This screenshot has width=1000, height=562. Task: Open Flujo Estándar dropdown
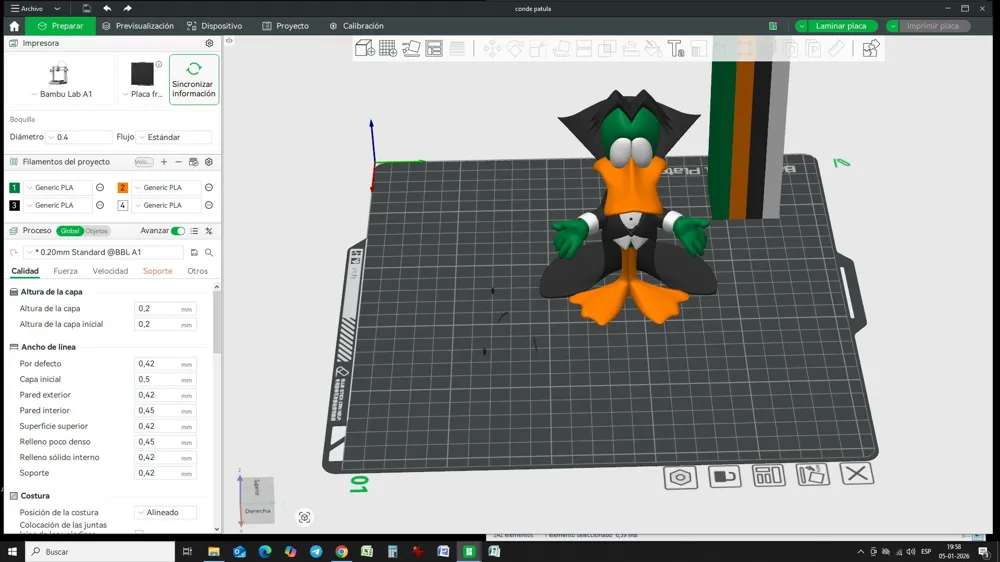[174, 137]
